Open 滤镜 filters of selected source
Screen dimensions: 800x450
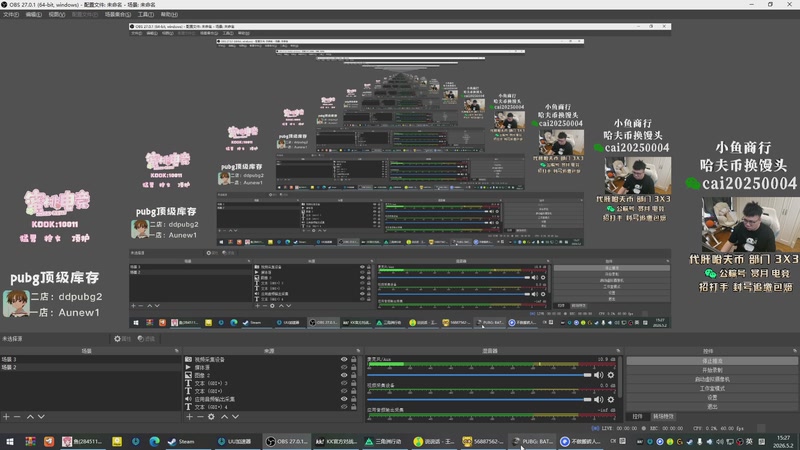tap(146, 339)
